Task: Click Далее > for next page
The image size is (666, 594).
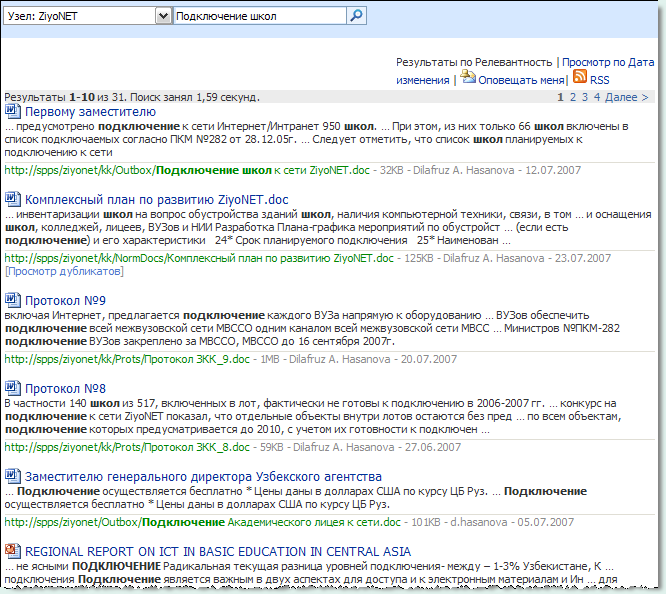Action: tap(626, 97)
